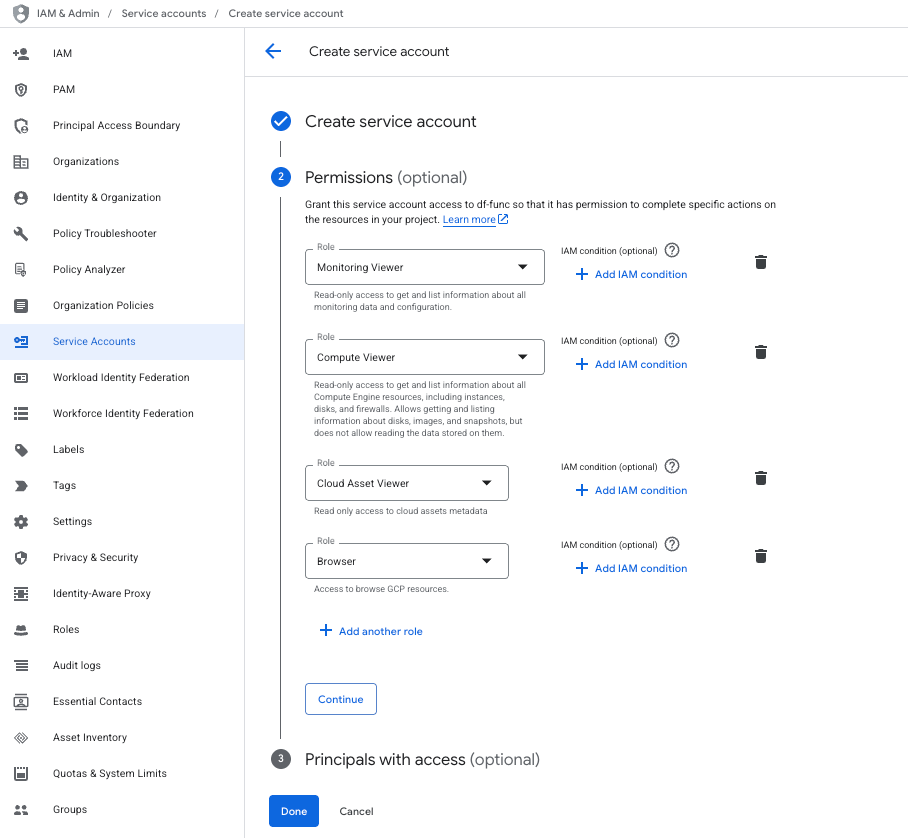
Task: Click help icon beside Browser IAM condition
Action: (672, 545)
